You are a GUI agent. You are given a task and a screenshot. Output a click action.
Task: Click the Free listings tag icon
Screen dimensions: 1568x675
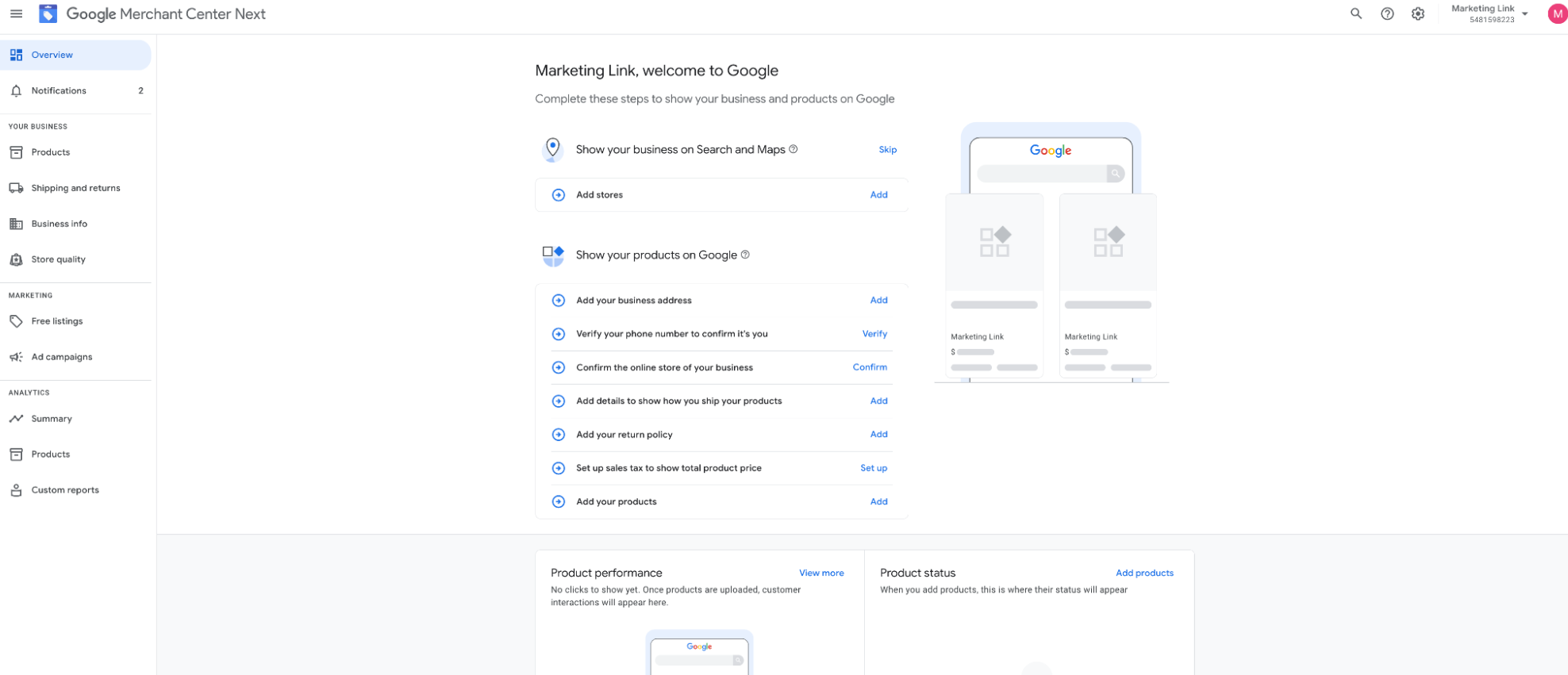coord(16,321)
